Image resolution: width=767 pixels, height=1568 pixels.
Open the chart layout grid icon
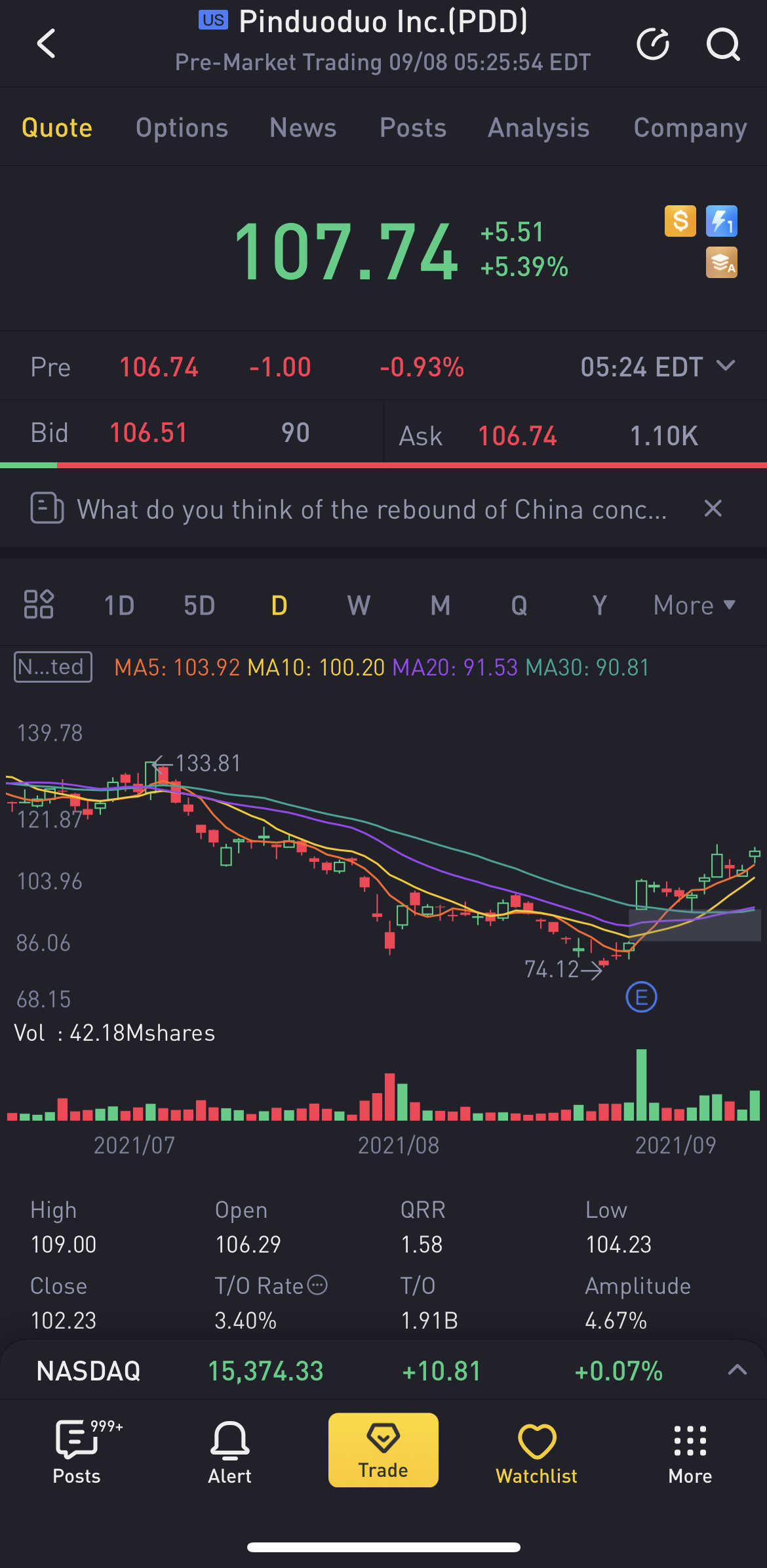click(x=39, y=604)
